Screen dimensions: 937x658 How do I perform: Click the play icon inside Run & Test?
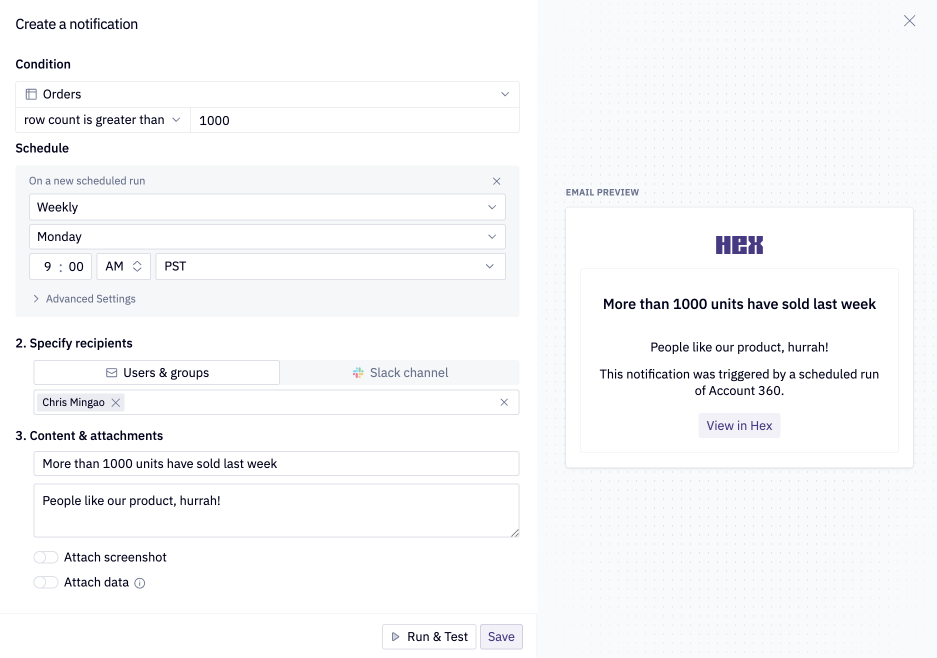394,636
